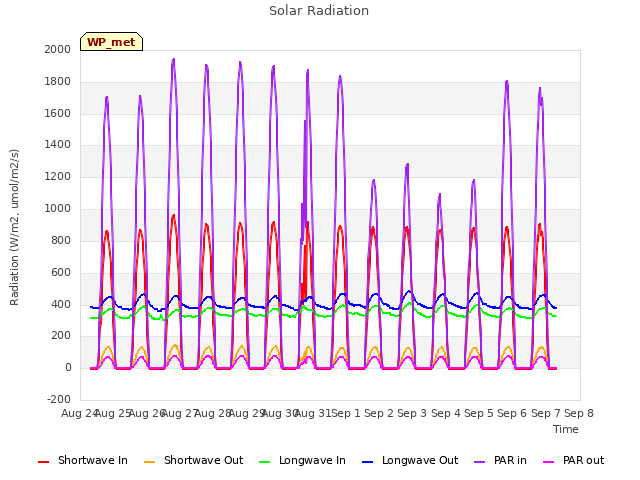640x480 pixels.
Task: Click the red Shortwave In color marker
Action: [43, 462]
